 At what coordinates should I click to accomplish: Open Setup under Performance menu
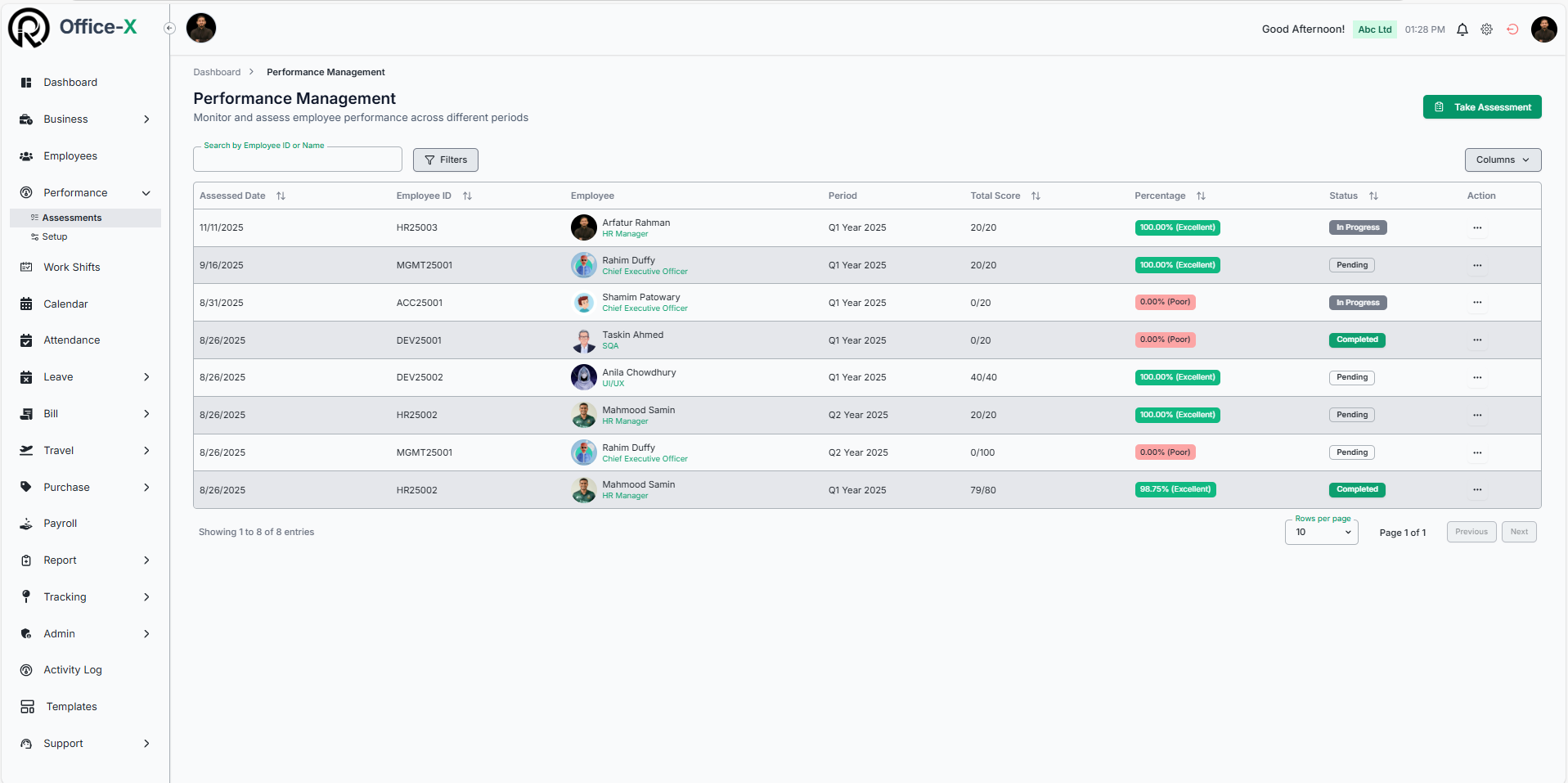point(55,237)
